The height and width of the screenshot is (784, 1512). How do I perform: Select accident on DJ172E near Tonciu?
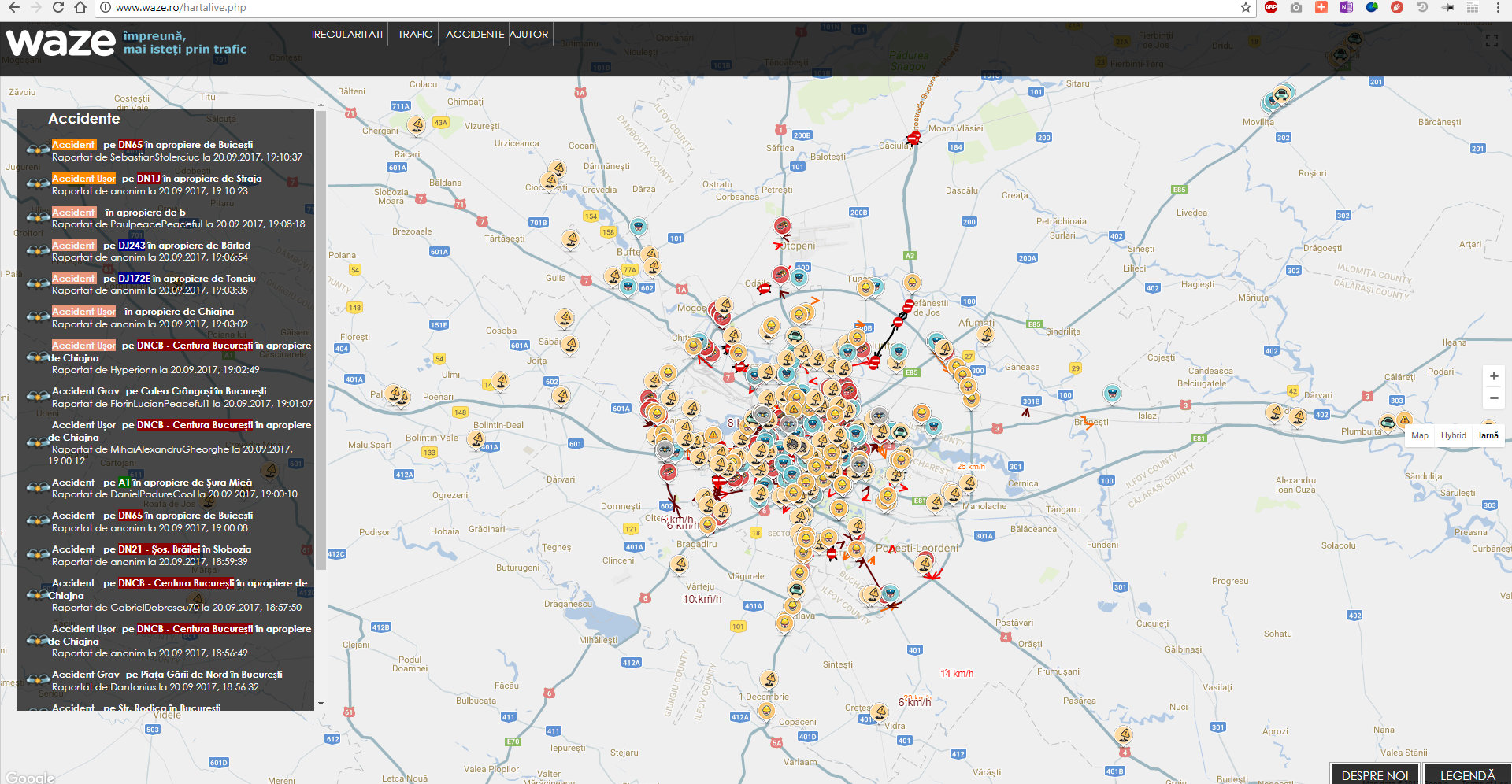click(171, 284)
